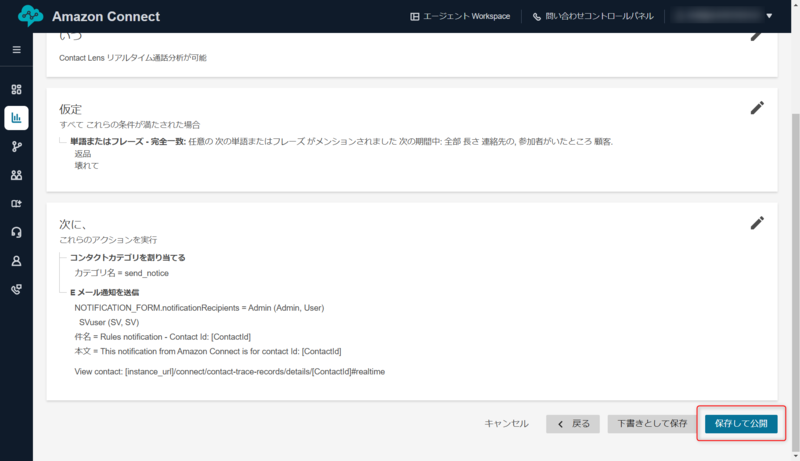Select the NOTIFICATION_FORM.notificationRecipients line
The height and width of the screenshot is (461, 800).
point(199,308)
